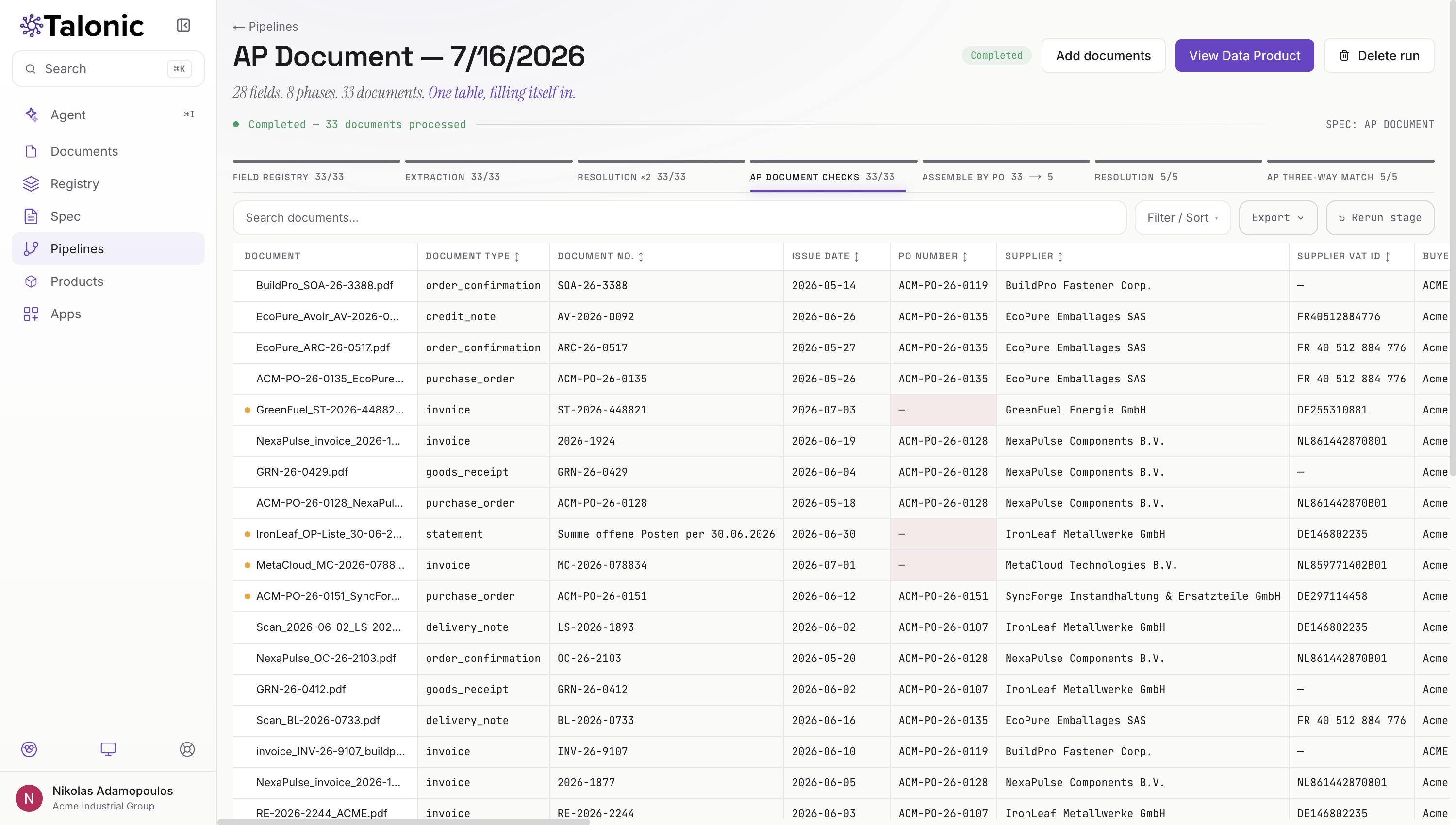
Task: Open Apps from the sidebar
Action: coord(108,314)
